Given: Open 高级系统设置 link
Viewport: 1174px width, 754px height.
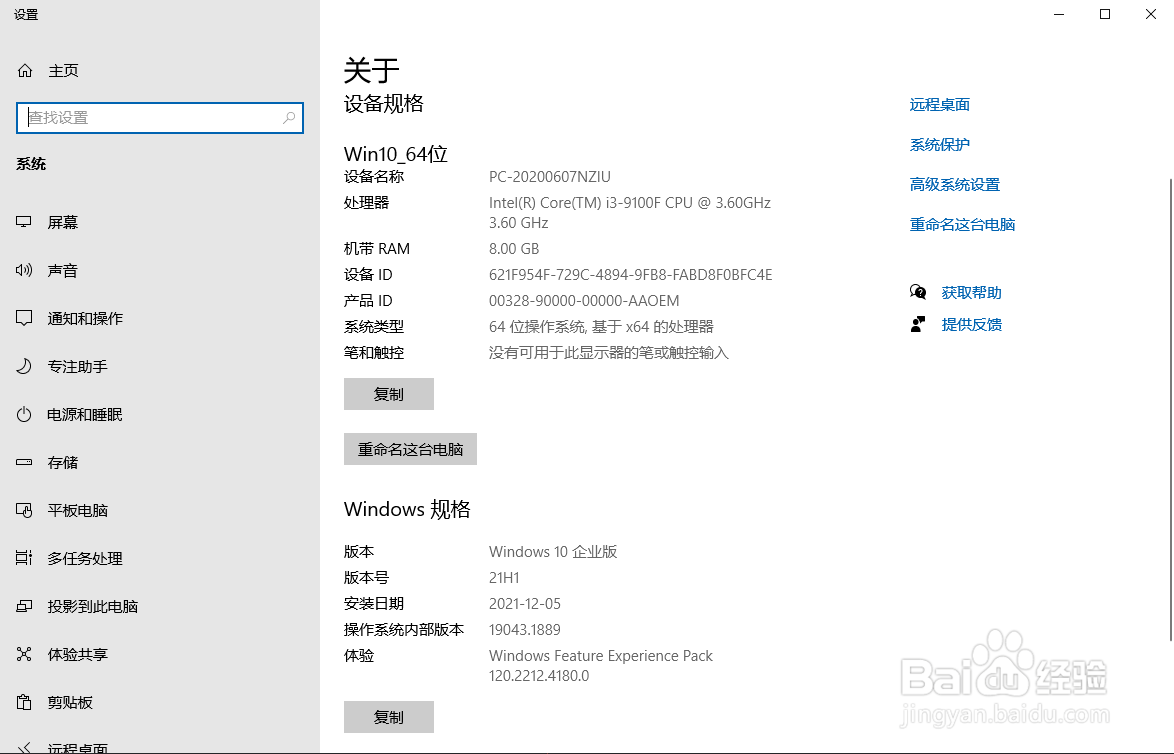Looking at the screenshot, I should (x=955, y=184).
